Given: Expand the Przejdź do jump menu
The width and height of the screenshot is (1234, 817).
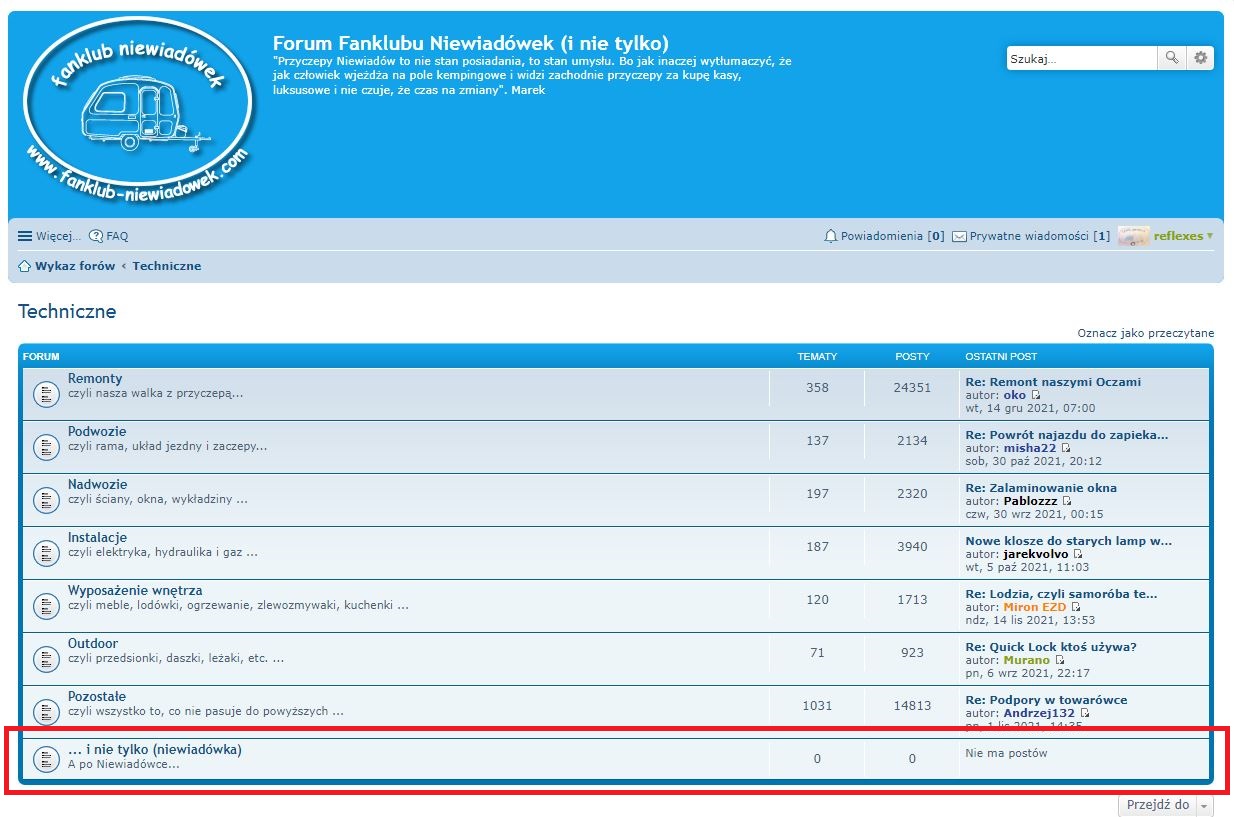Looking at the screenshot, I should [x=1165, y=805].
